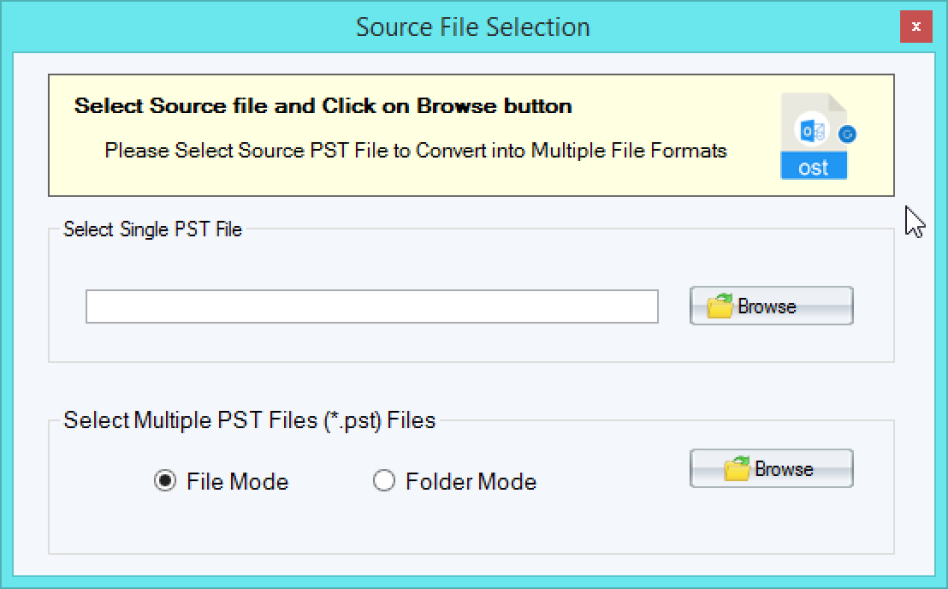Select the File Mode radio button
Image resolution: width=948 pixels, height=589 pixels.
coord(165,482)
